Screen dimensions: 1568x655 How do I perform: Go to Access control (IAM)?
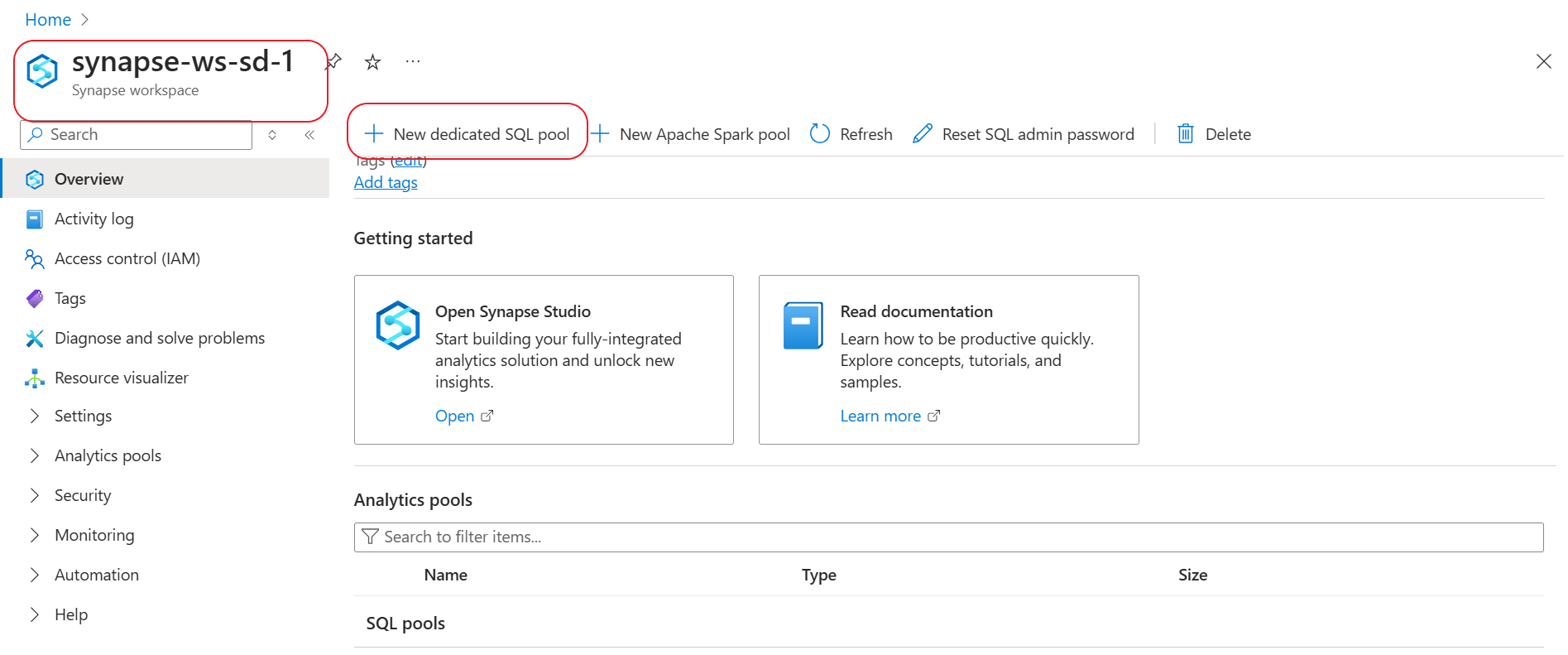[127, 259]
